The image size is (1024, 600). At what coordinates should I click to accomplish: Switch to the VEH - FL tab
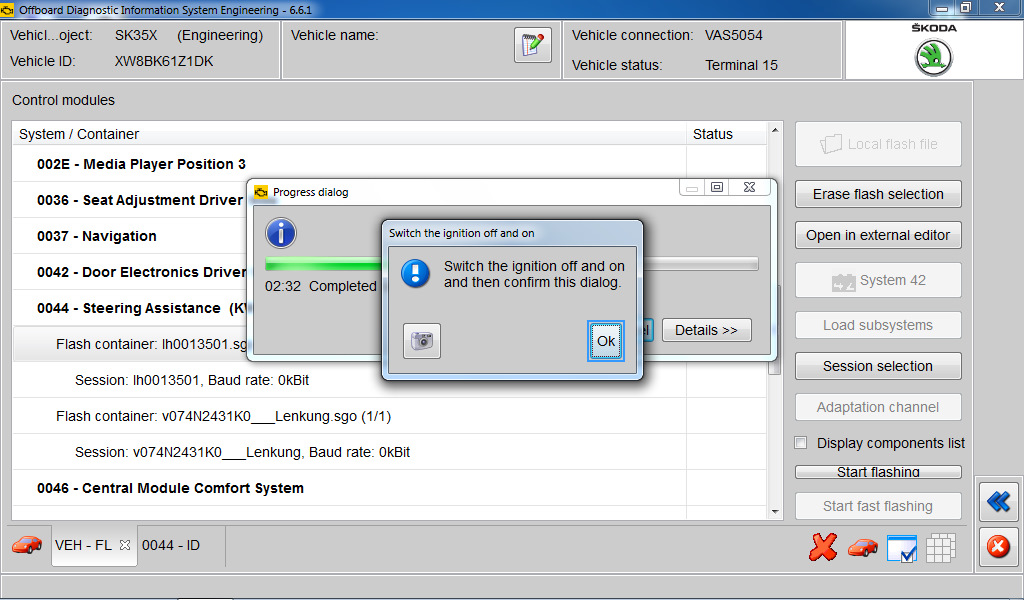(84, 545)
